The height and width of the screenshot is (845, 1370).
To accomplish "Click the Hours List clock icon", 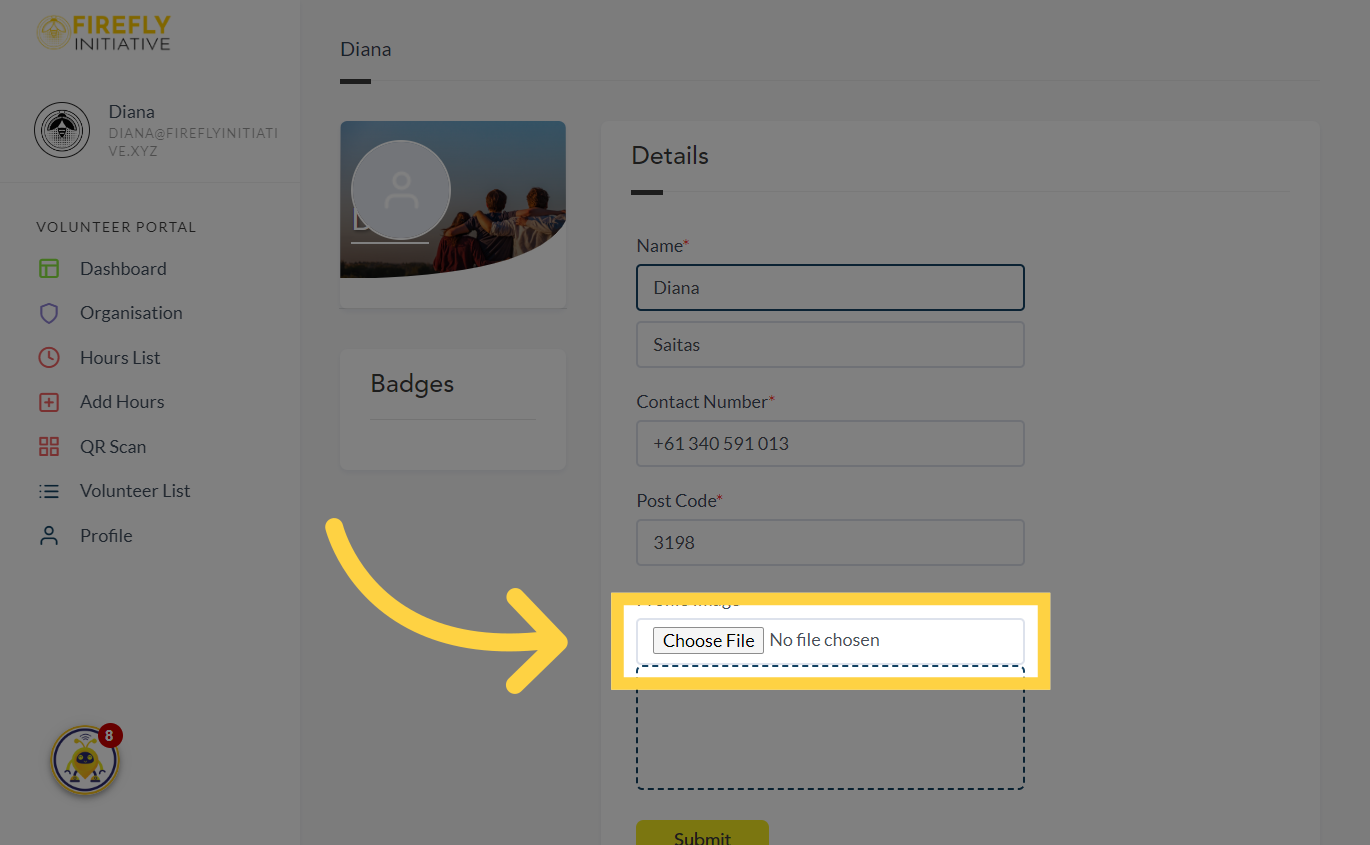I will 49,357.
